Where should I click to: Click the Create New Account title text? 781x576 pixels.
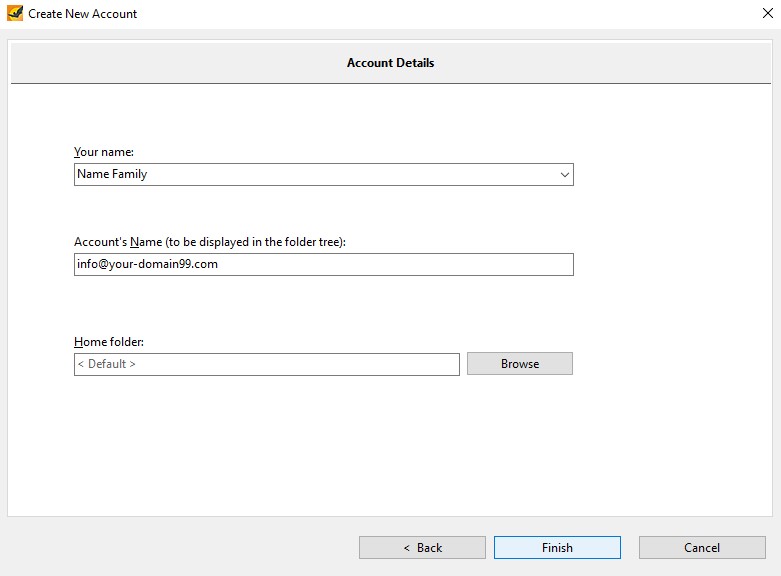(82, 14)
